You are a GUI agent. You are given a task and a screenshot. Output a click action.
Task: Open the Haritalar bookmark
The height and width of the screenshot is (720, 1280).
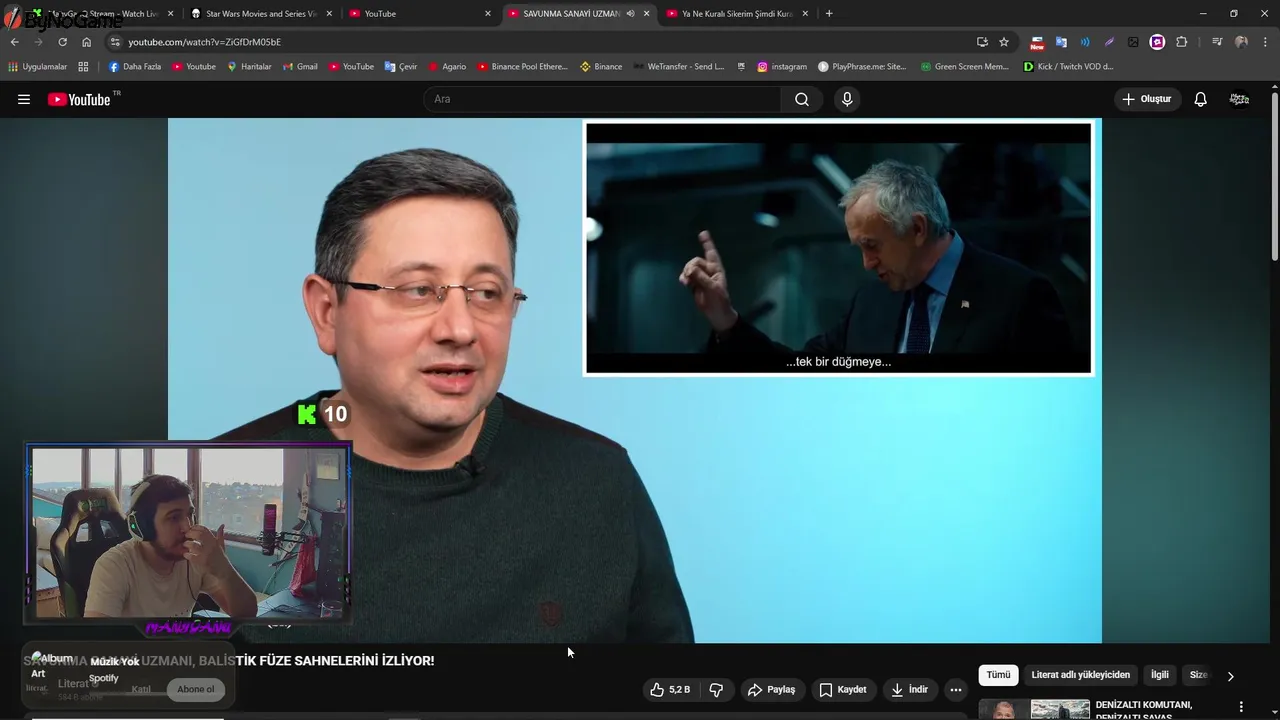coord(249,67)
